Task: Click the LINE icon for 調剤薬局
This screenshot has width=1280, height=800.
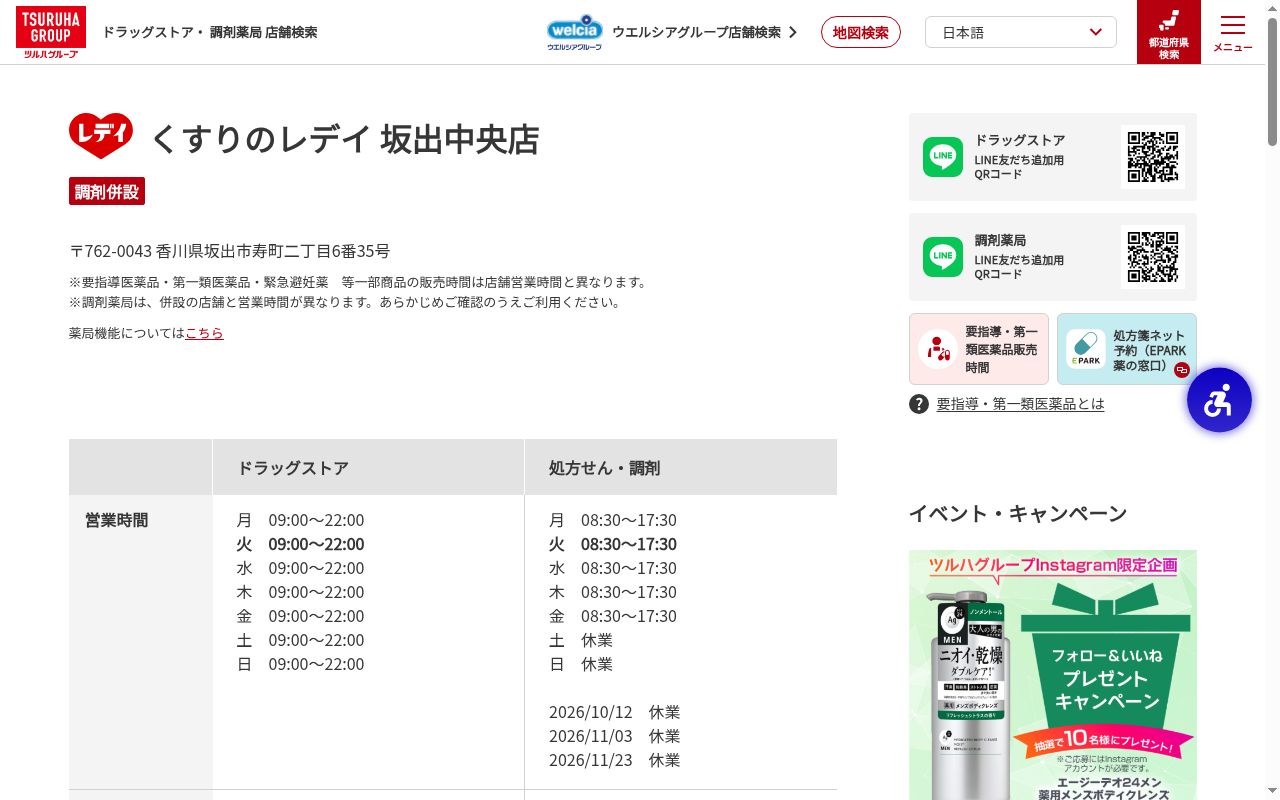Action: (x=943, y=257)
